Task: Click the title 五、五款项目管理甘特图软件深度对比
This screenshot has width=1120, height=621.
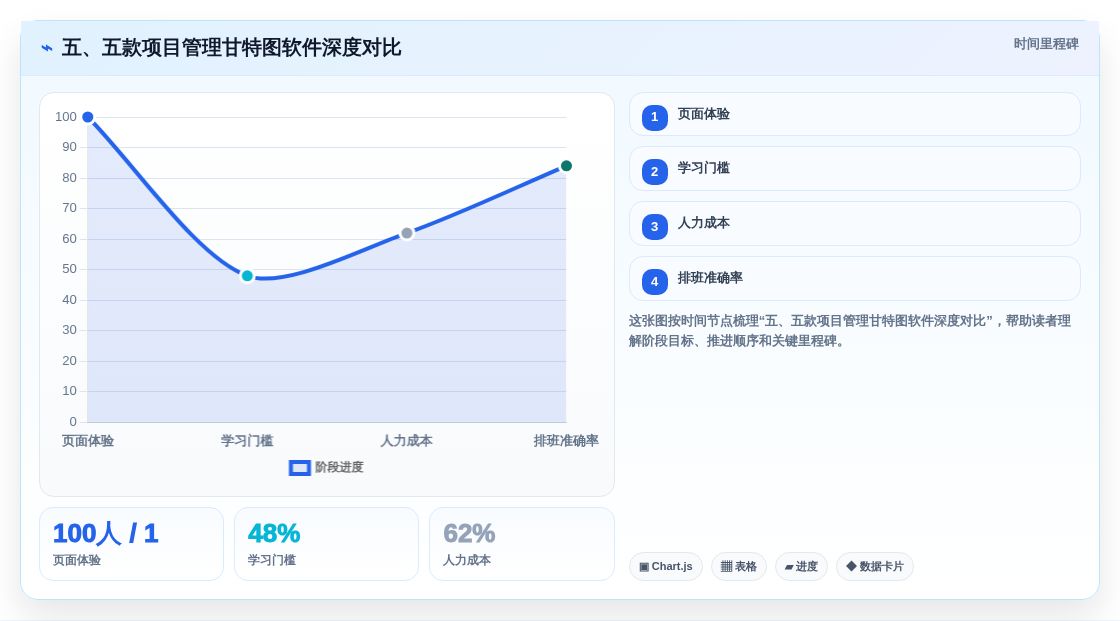Action: click(231, 48)
